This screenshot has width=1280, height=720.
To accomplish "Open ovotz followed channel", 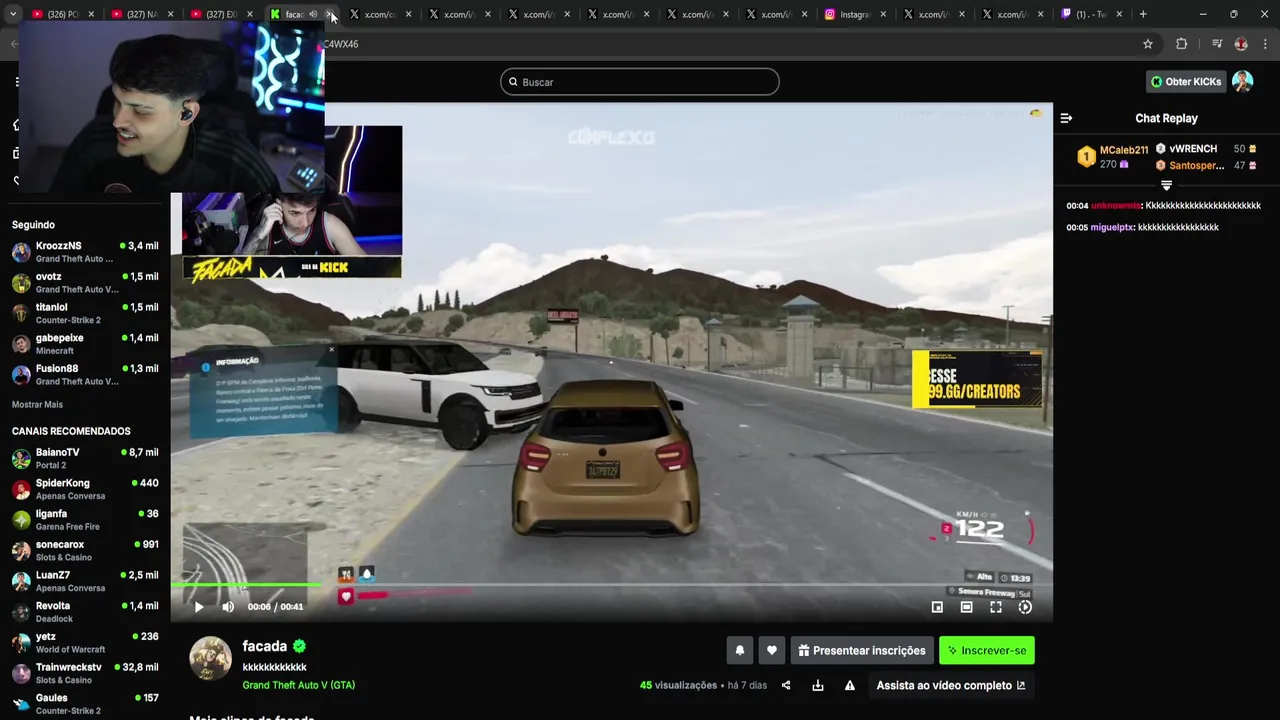I will click(x=85, y=283).
